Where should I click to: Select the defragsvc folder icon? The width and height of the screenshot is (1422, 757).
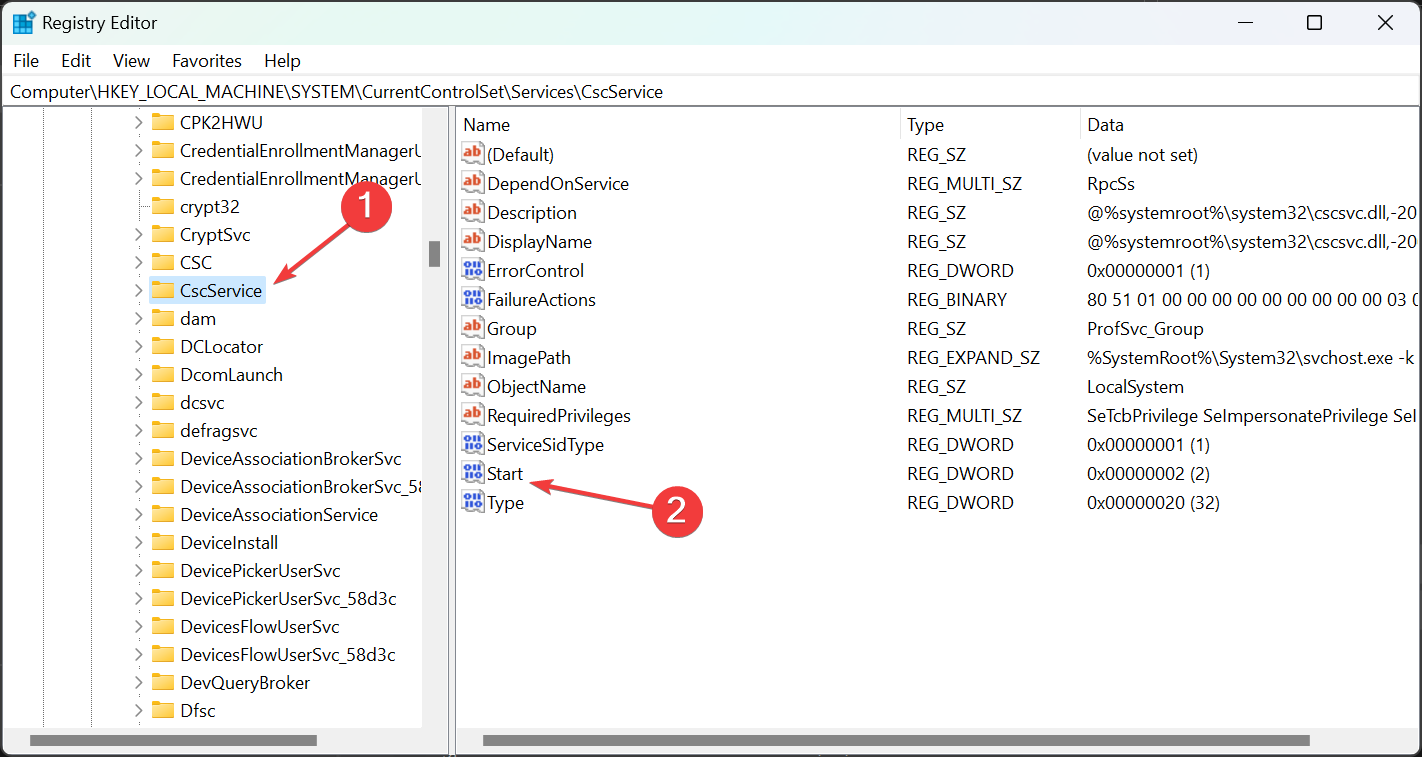163,430
